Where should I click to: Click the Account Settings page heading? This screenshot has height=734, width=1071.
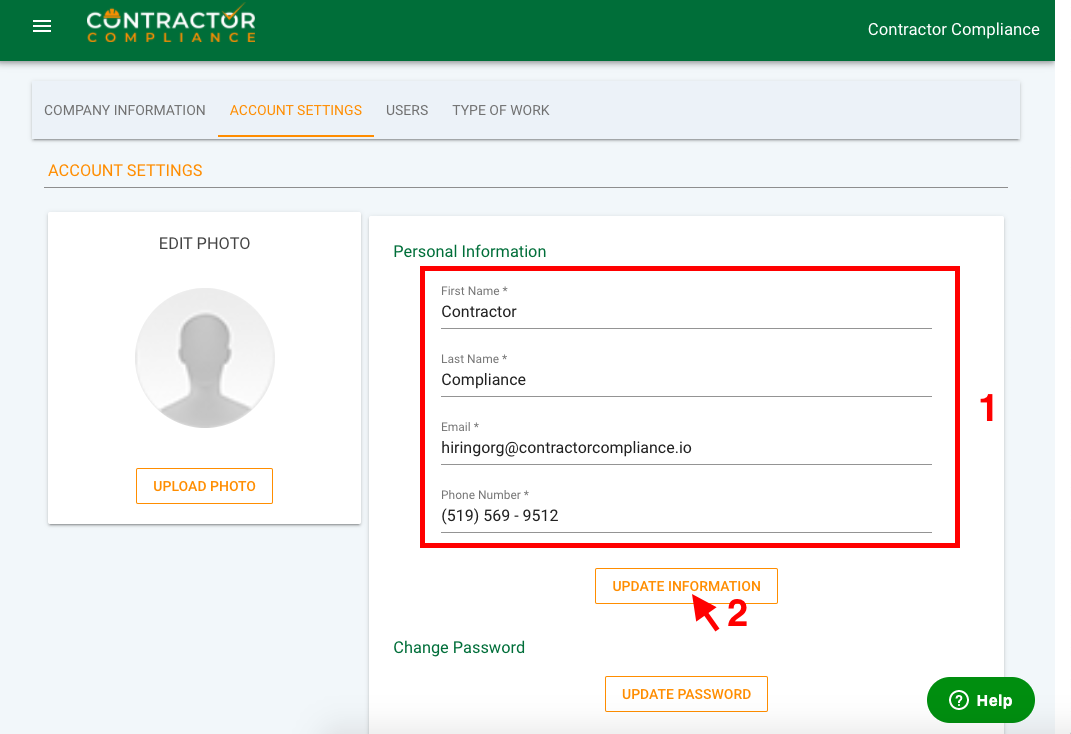click(125, 170)
